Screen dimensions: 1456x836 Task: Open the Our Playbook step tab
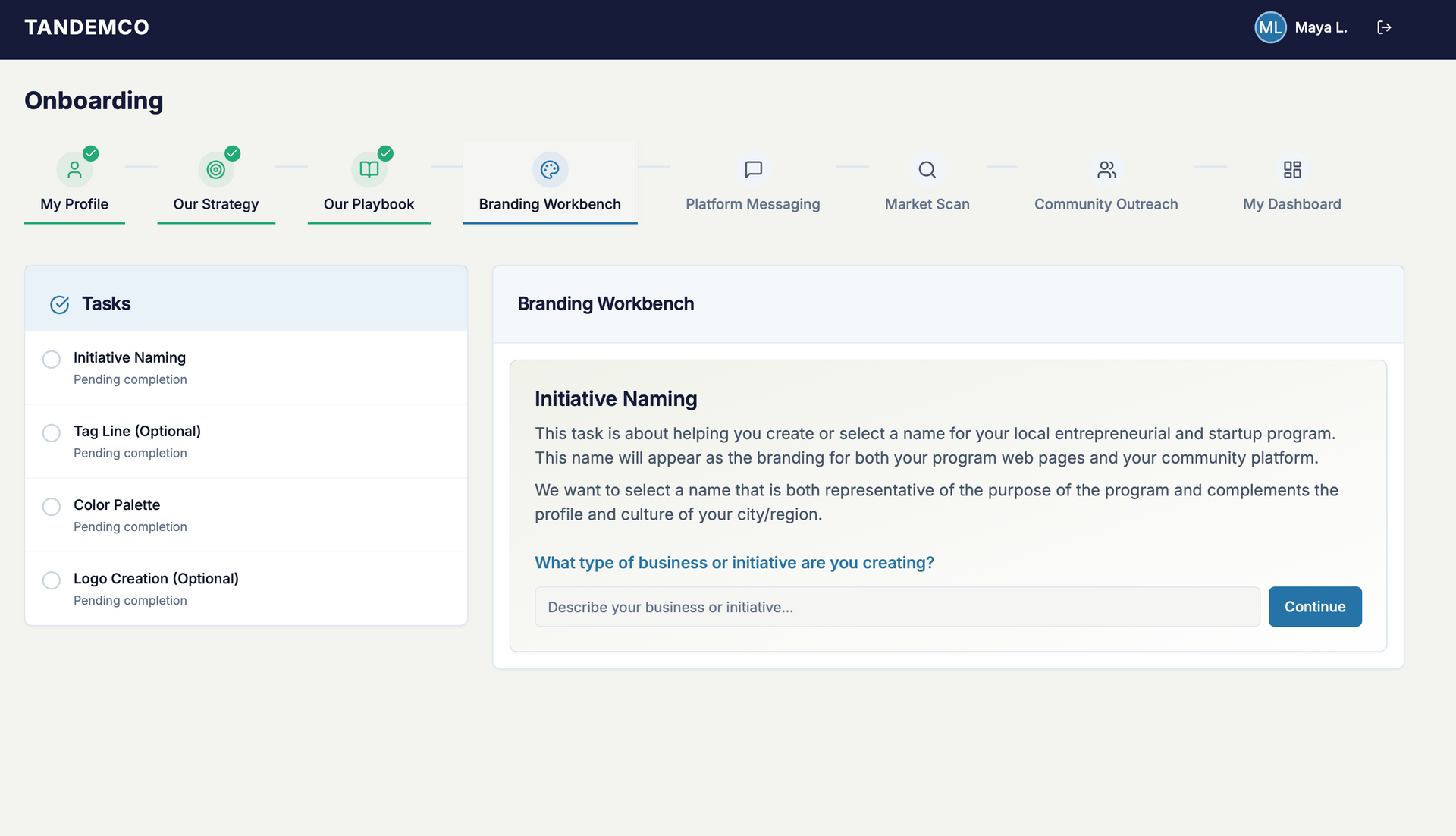[369, 183]
